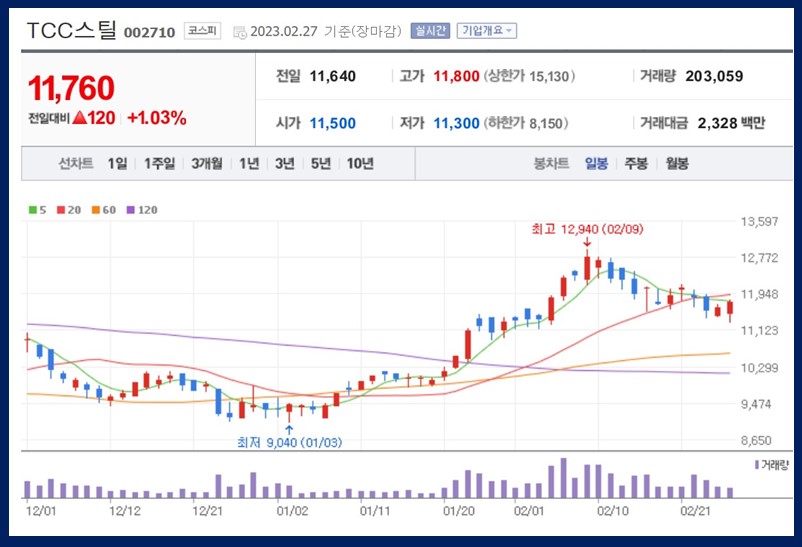Click the 최저 9,040 (01/03) low marker
The height and width of the screenshot is (547, 802).
point(289,442)
